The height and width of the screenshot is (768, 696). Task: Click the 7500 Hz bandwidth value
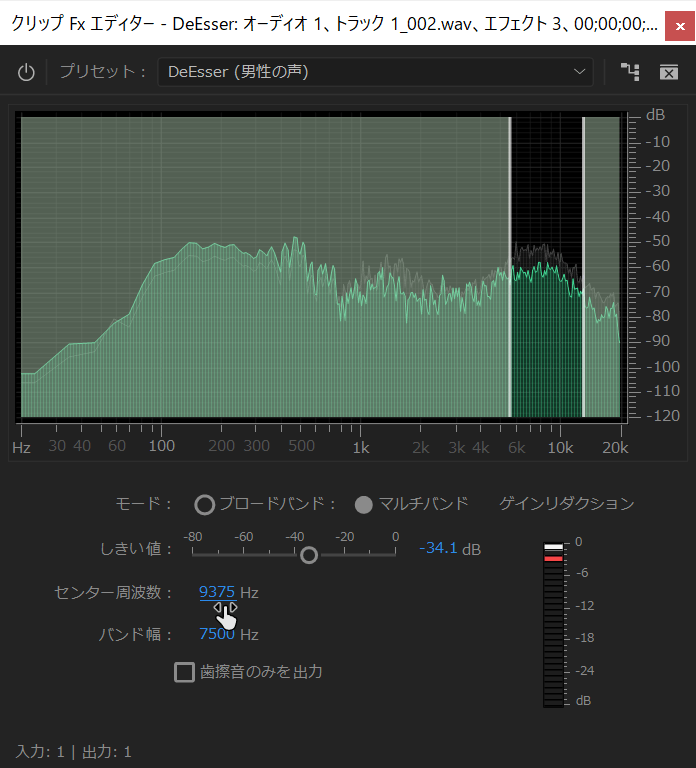tap(217, 634)
